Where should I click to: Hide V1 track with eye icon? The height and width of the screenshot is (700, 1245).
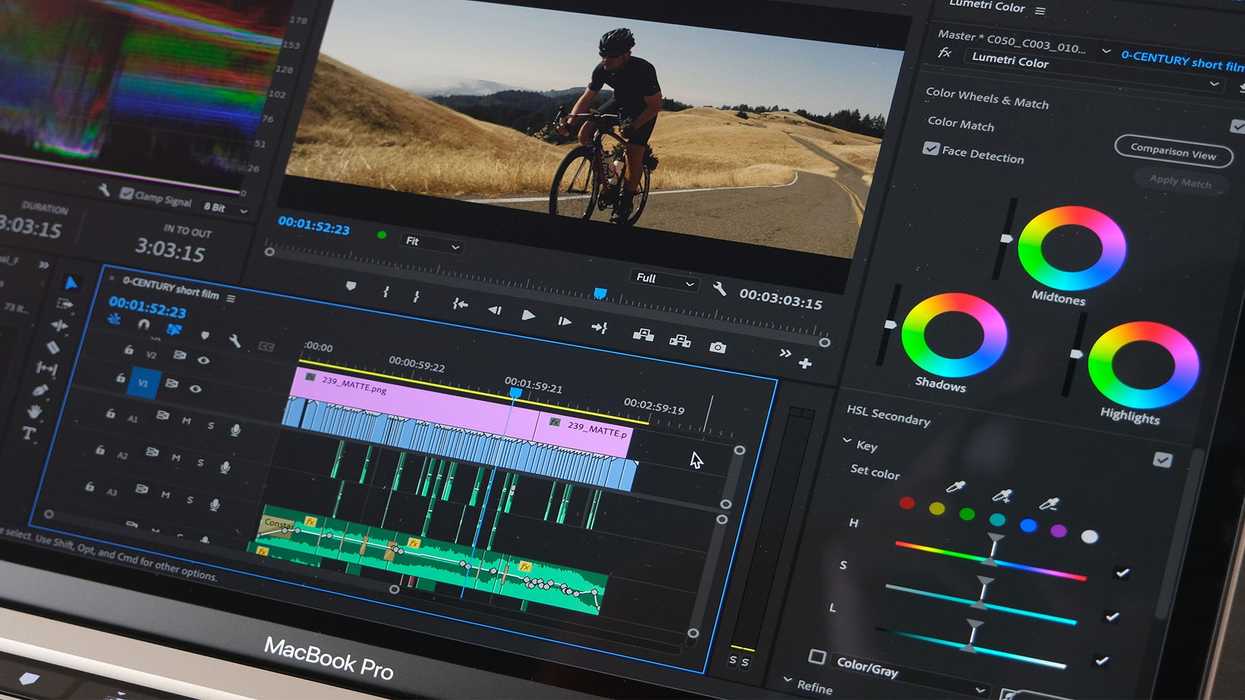coord(195,389)
